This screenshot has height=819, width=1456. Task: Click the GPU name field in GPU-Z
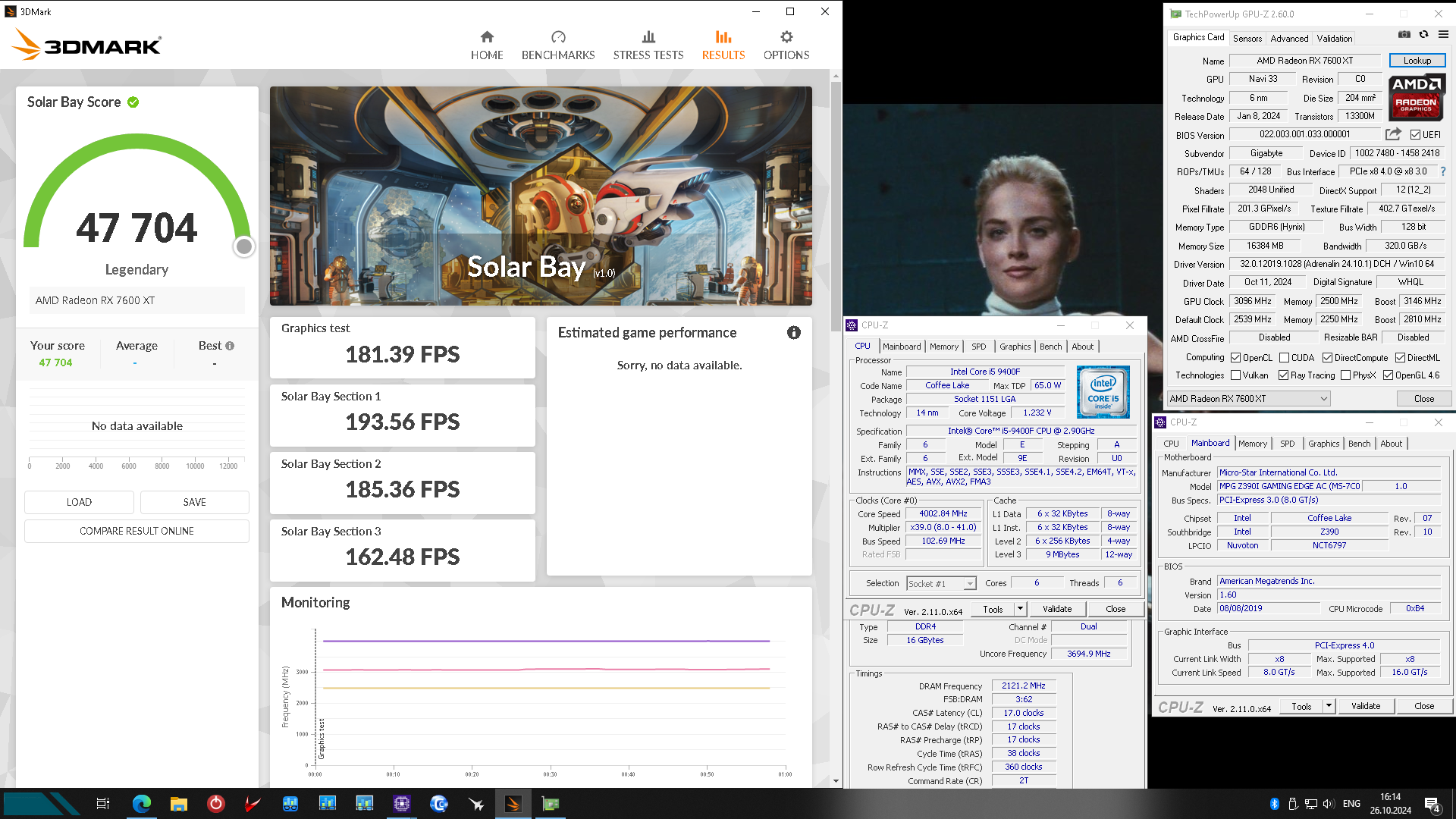pyautogui.click(x=1304, y=61)
